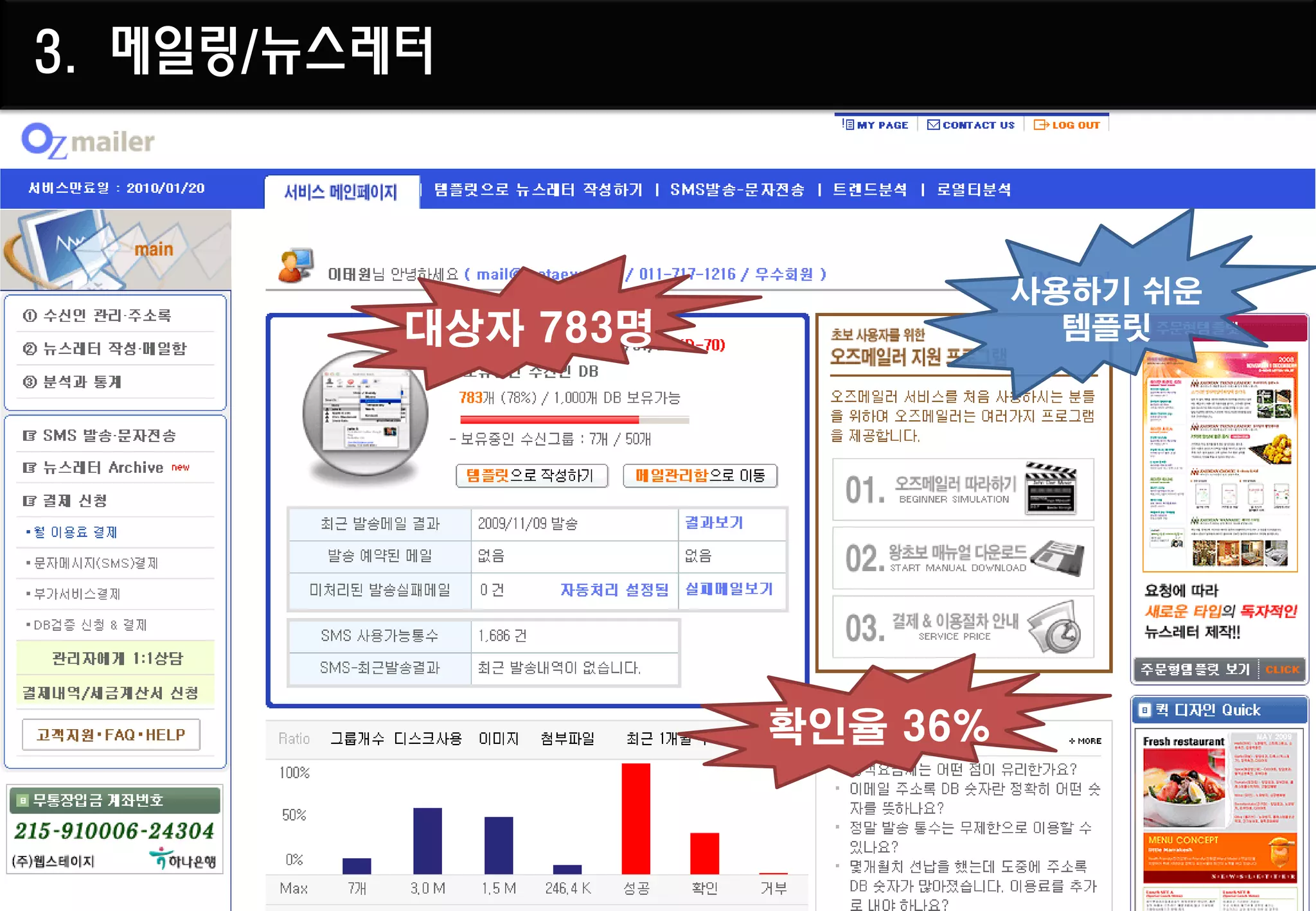This screenshot has height=911, width=1316.
Task: Click 무통장입금 계좌번호 header icon
Action: (22, 800)
